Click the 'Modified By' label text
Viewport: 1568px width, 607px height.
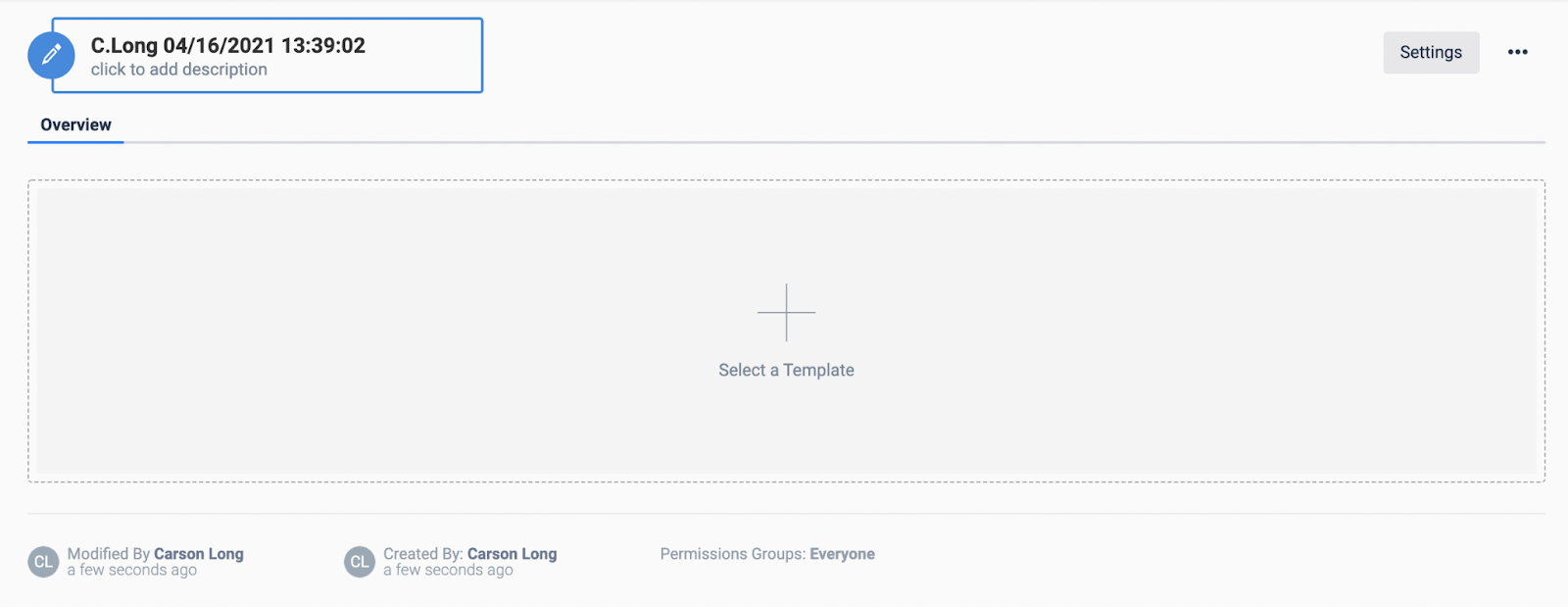point(109,554)
